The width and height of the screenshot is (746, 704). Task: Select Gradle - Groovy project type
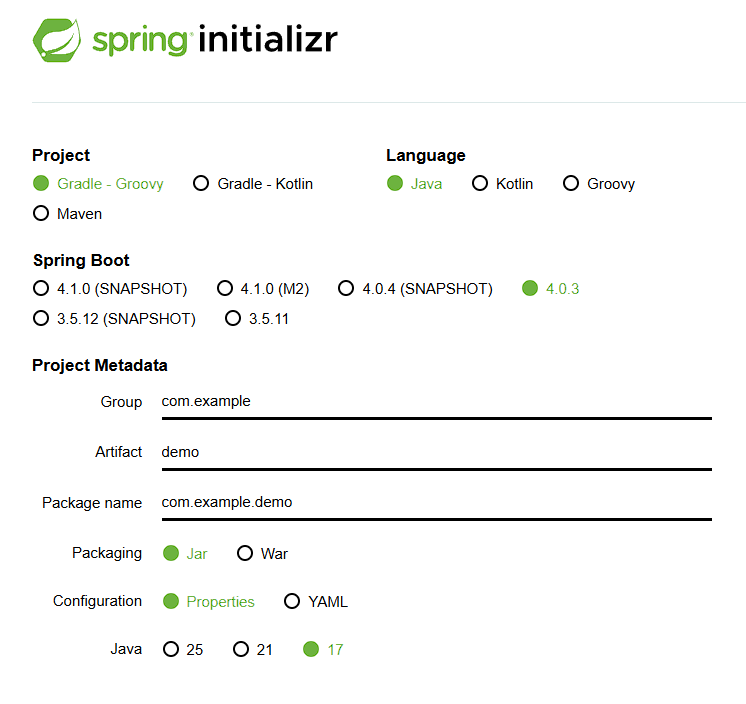point(41,184)
